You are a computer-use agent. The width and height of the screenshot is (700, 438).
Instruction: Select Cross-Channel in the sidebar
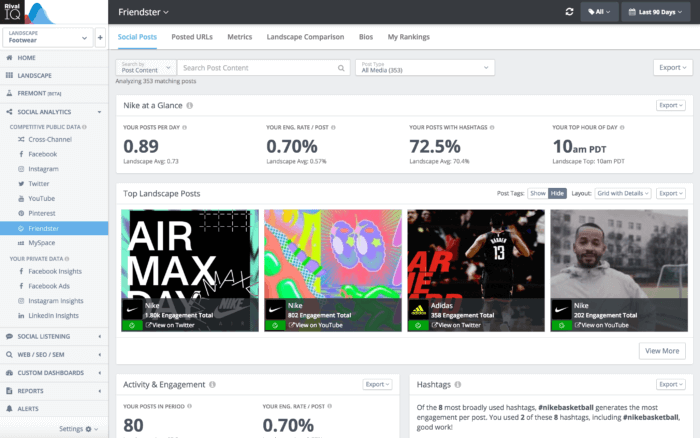coord(50,139)
